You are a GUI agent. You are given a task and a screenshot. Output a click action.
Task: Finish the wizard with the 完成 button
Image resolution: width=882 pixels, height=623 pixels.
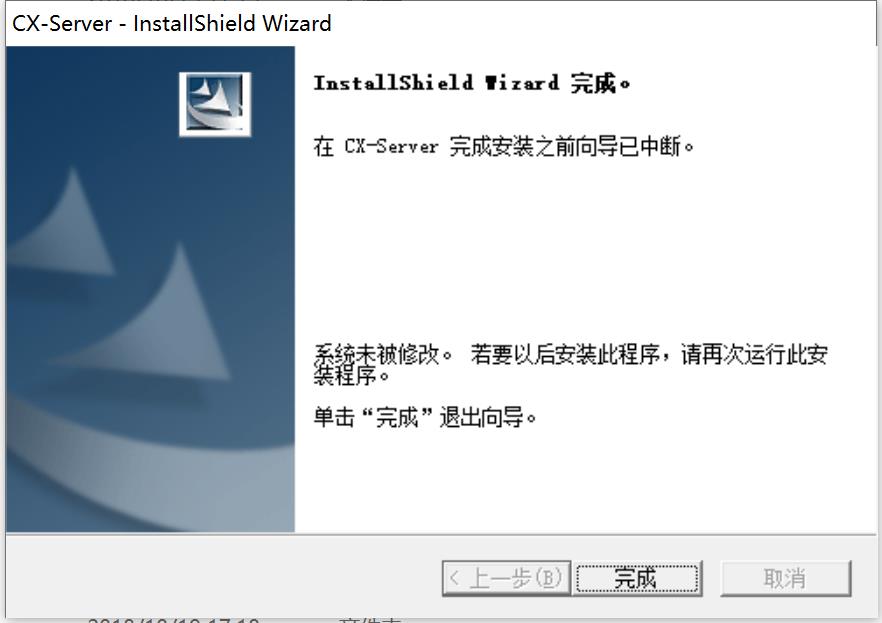637,578
